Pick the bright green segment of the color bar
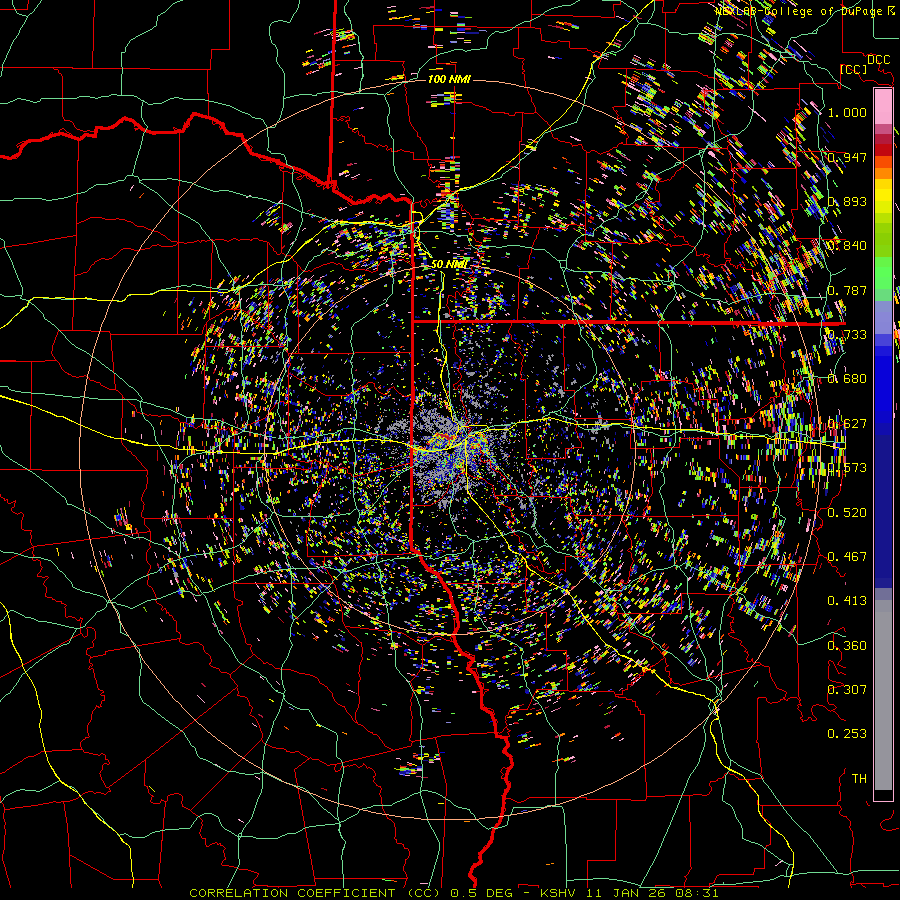900x900 pixels. [x=883, y=273]
